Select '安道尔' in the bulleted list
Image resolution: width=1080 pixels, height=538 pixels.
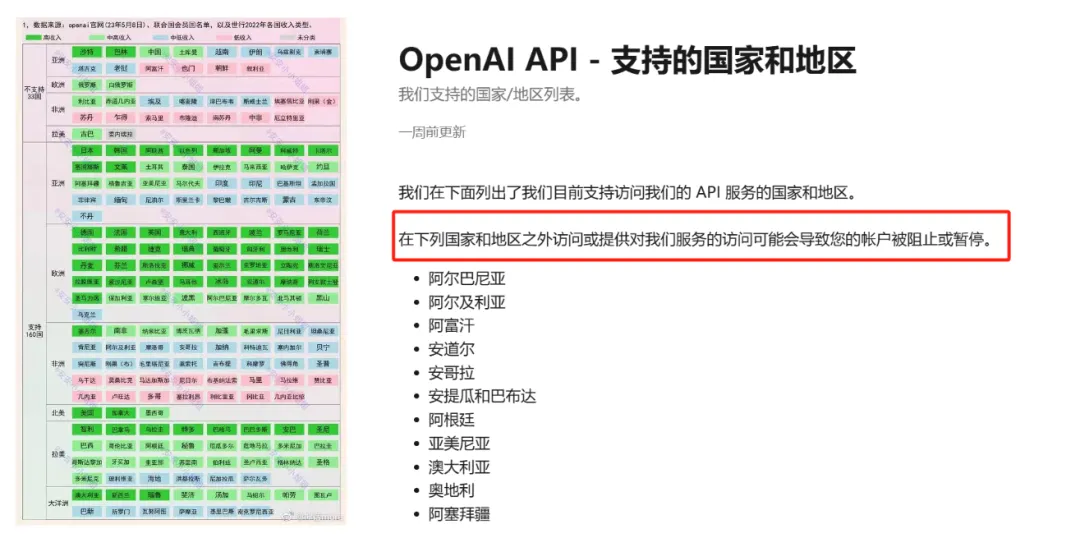pos(451,350)
